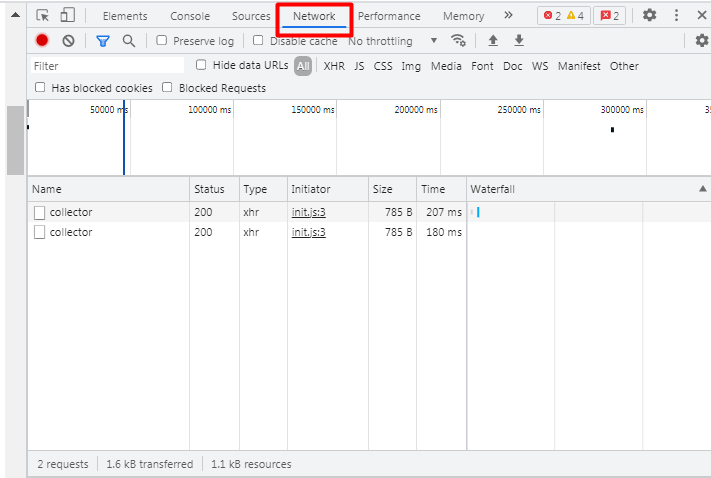Filter requests by Manifest

pos(579,66)
